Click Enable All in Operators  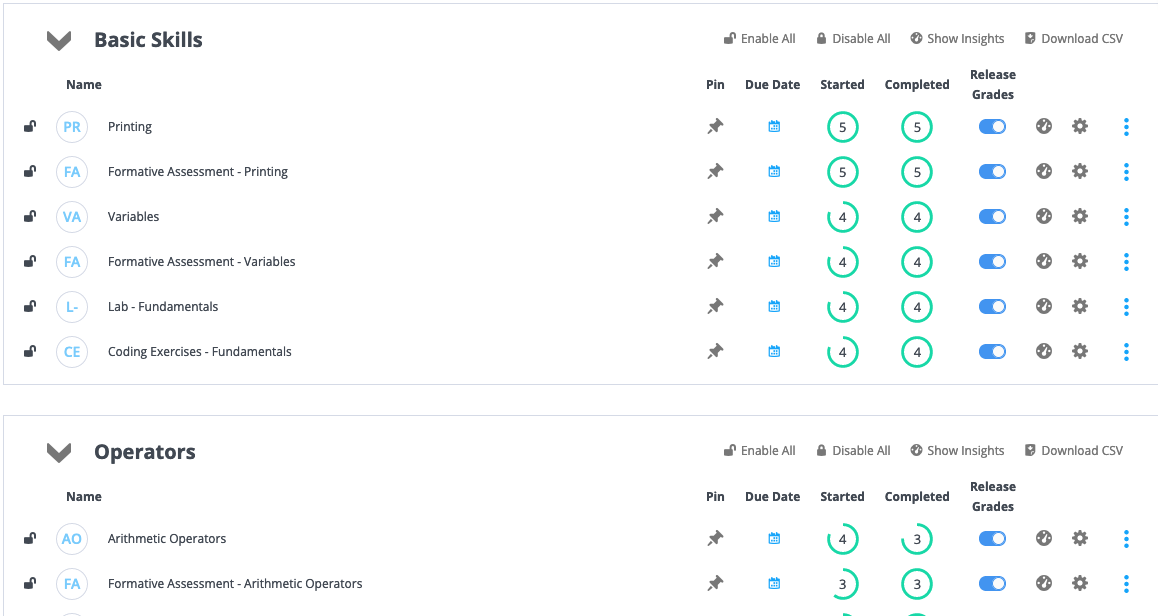click(759, 451)
